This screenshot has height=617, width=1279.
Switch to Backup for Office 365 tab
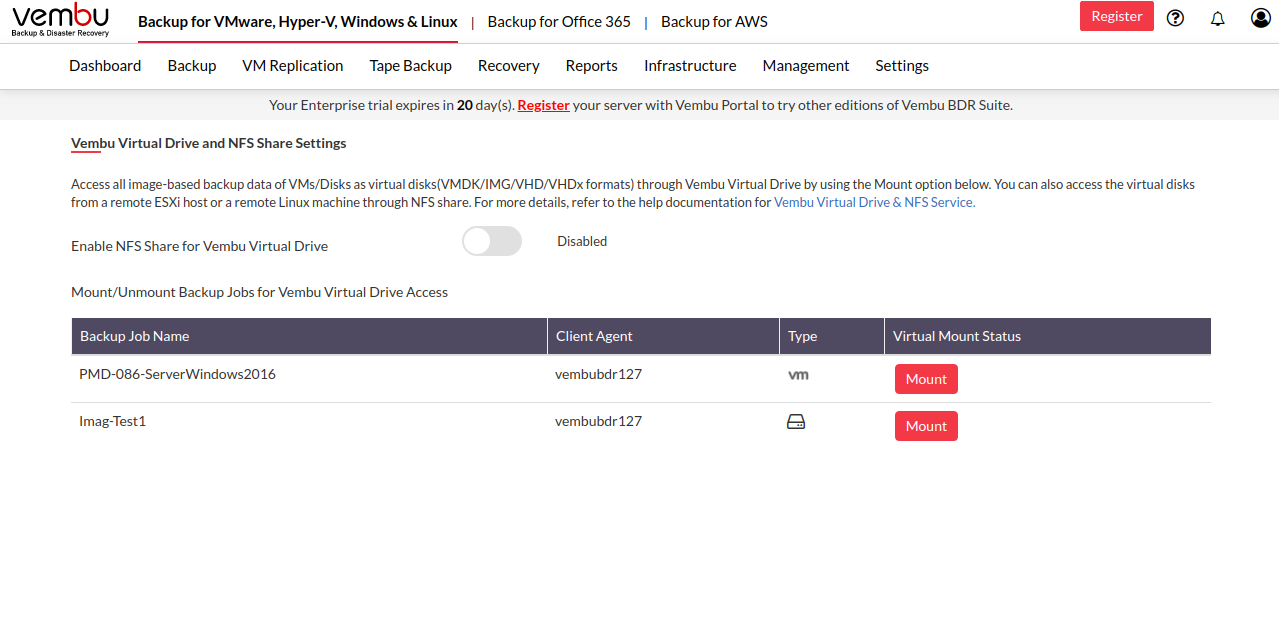[559, 22]
